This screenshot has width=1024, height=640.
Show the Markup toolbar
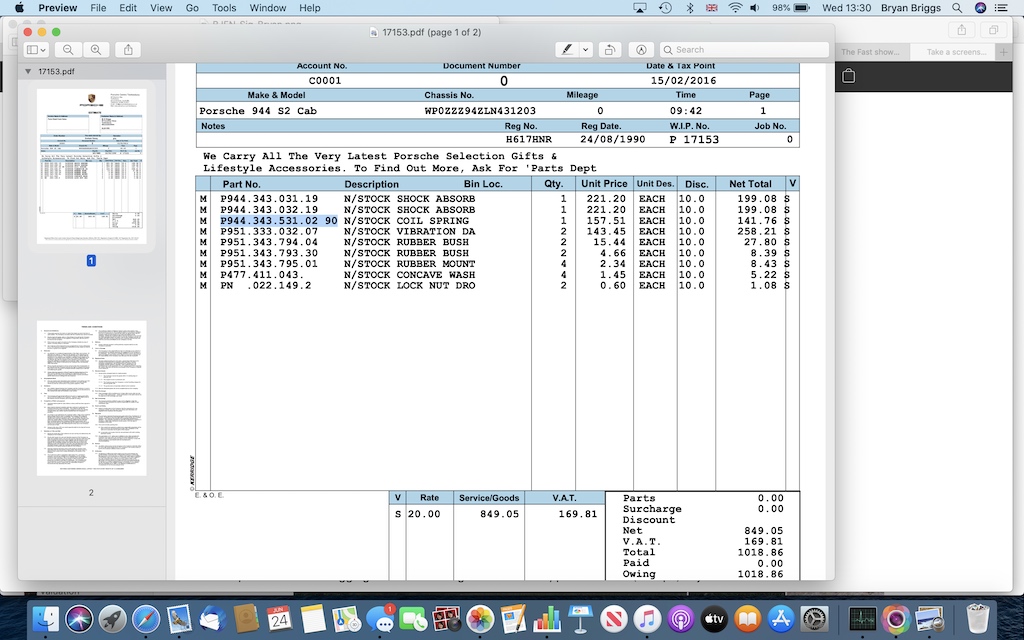point(641,50)
